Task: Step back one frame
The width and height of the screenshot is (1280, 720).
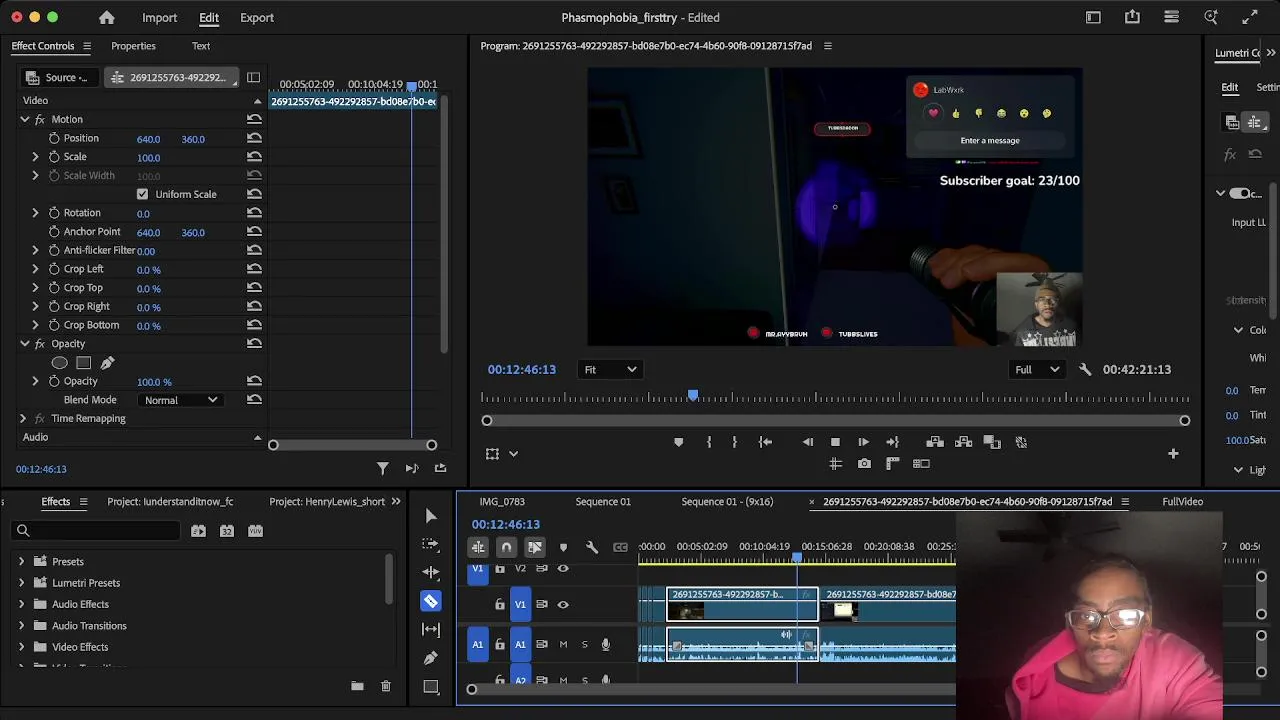Action: click(x=807, y=442)
